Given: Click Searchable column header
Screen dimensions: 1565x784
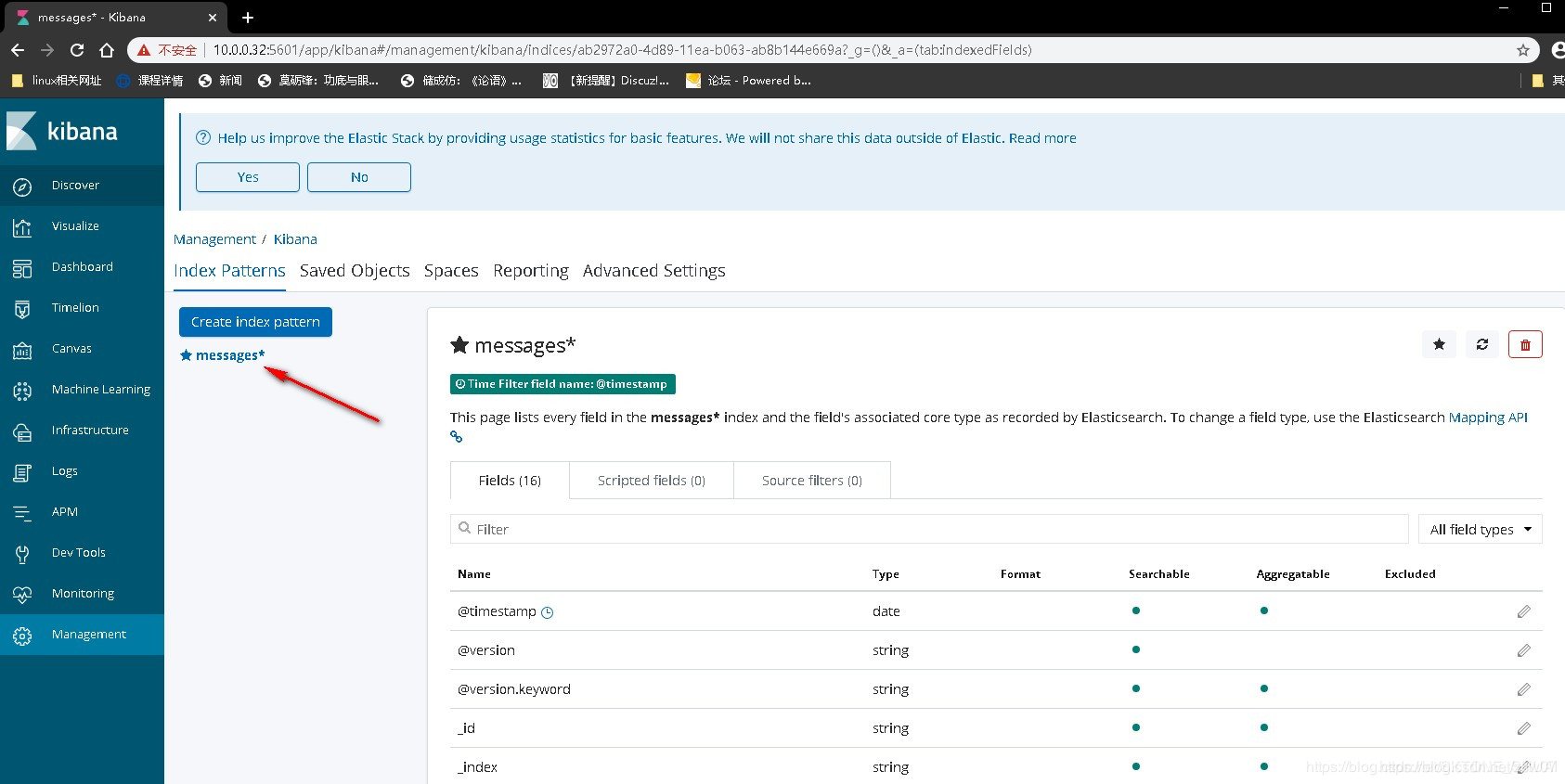Looking at the screenshot, I should tap(1159, 574).
